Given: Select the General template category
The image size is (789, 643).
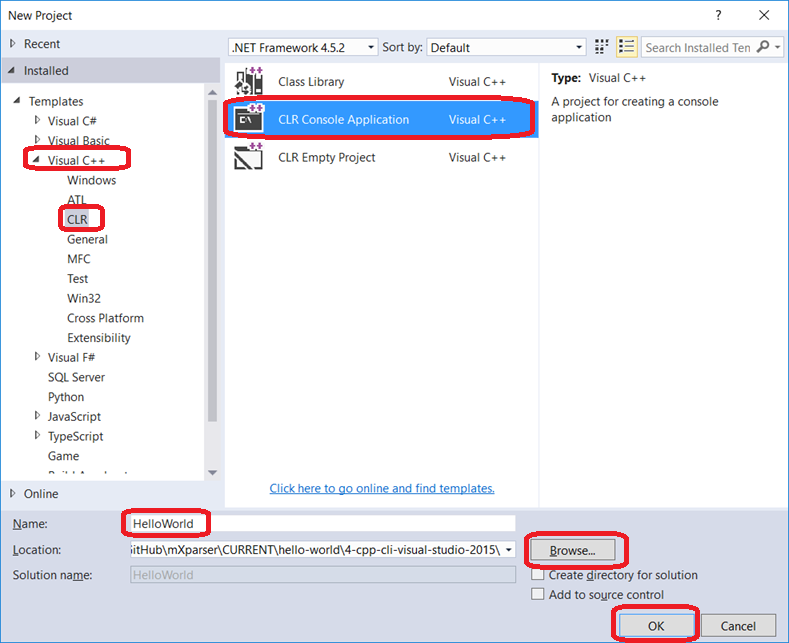Looking at the screenshot, I should [87, 239].
